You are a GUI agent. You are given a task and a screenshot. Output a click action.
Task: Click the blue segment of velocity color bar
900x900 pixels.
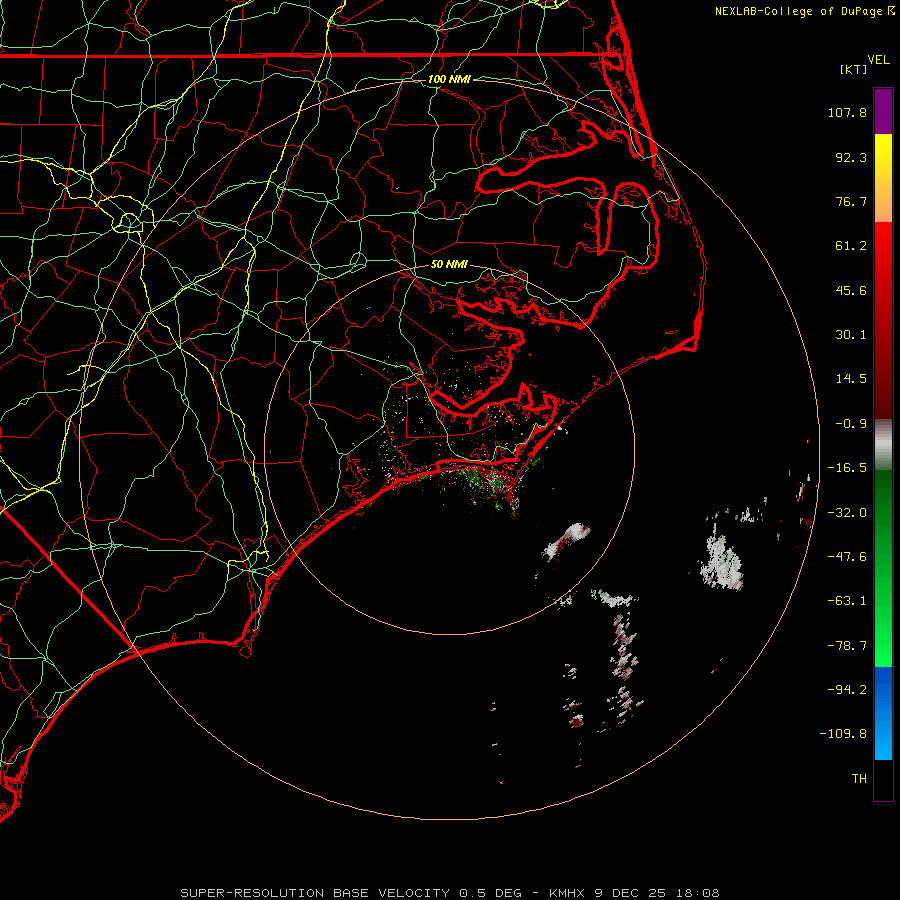point(883,713)
